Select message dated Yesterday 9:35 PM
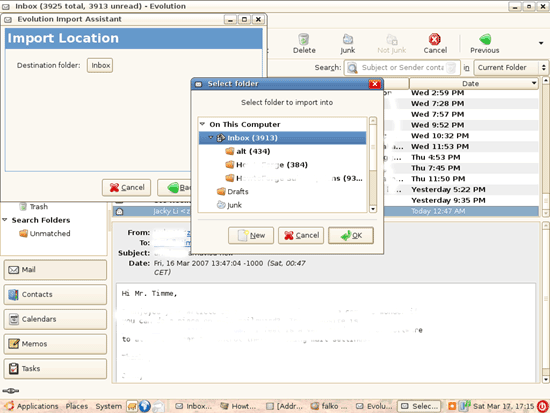 448,200
